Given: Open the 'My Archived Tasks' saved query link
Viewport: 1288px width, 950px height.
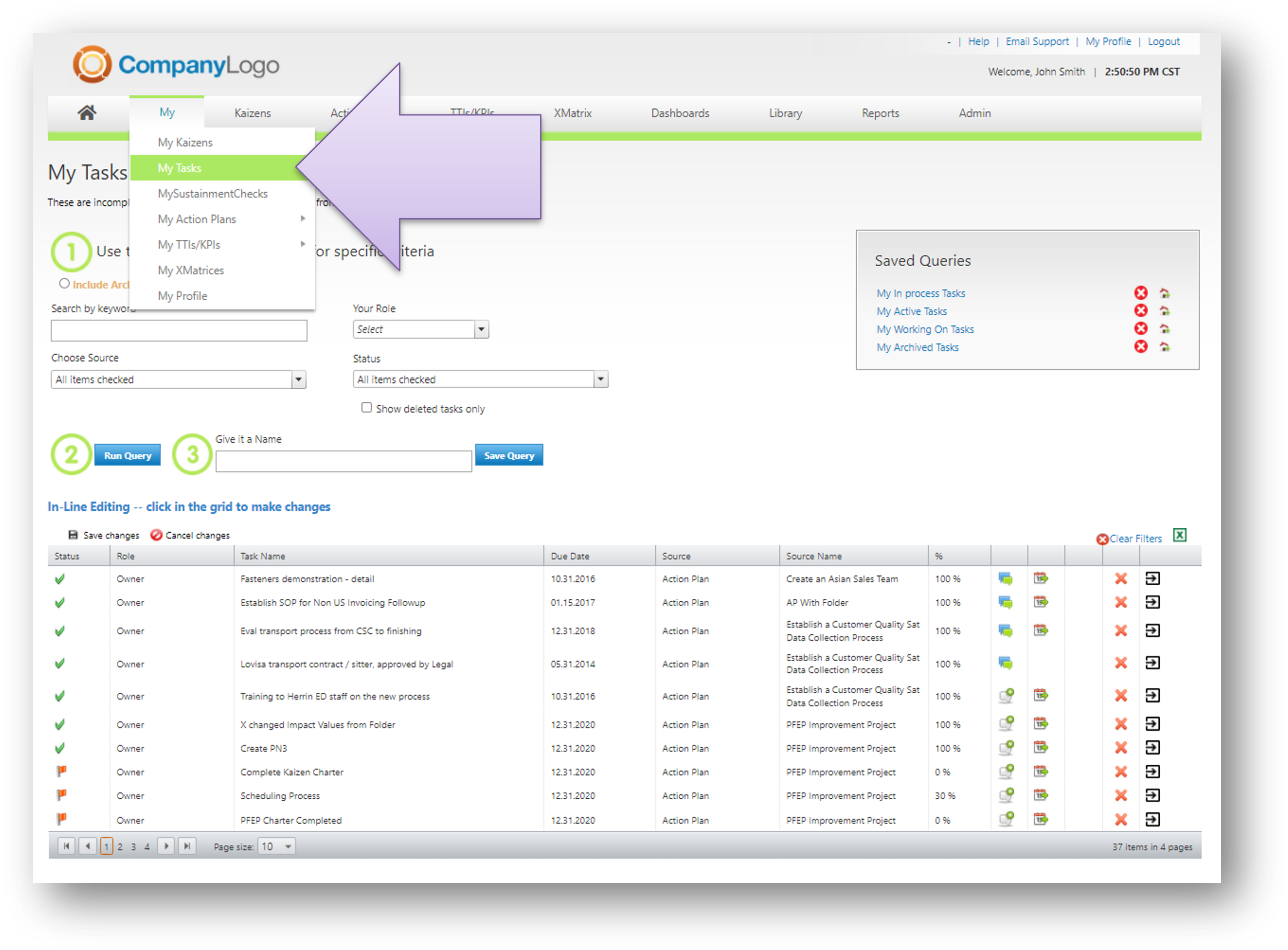Looking at the screenshot, I should [x=917, y=347].
